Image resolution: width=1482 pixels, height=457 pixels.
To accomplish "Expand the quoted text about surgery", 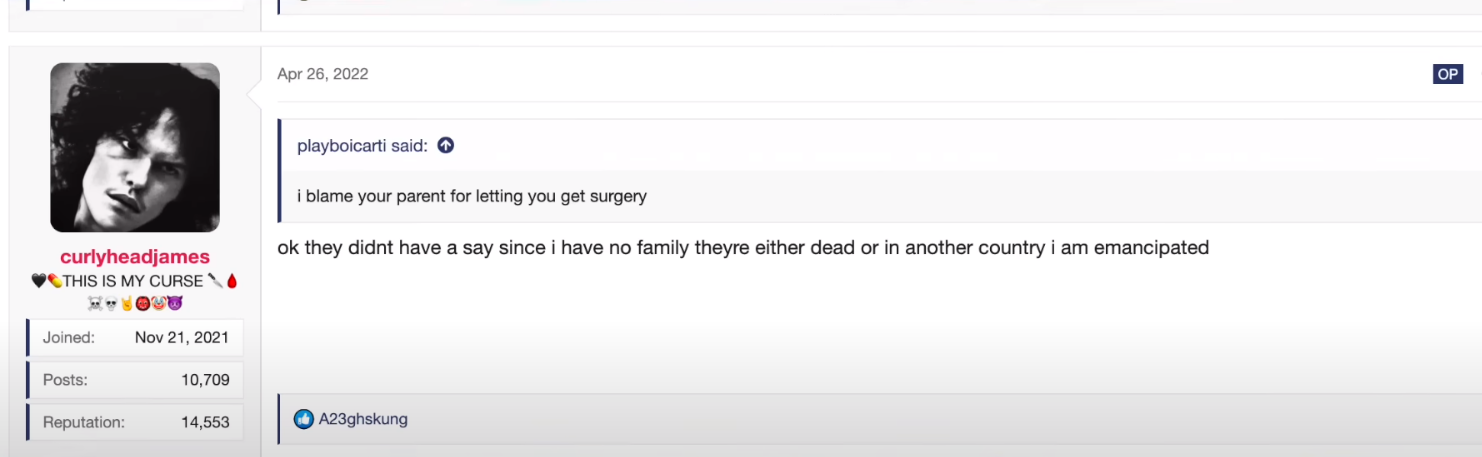I will click(472, 196).
